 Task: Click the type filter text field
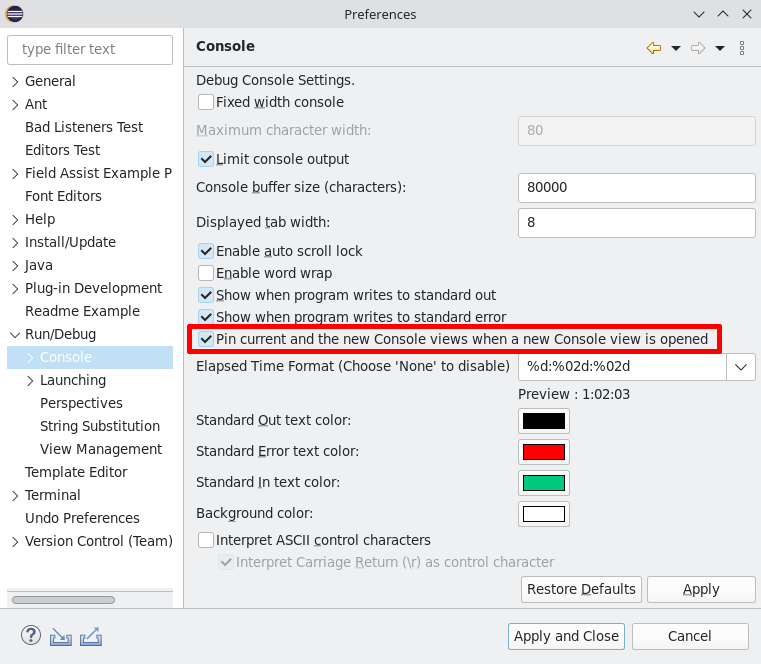coord(90,50)
